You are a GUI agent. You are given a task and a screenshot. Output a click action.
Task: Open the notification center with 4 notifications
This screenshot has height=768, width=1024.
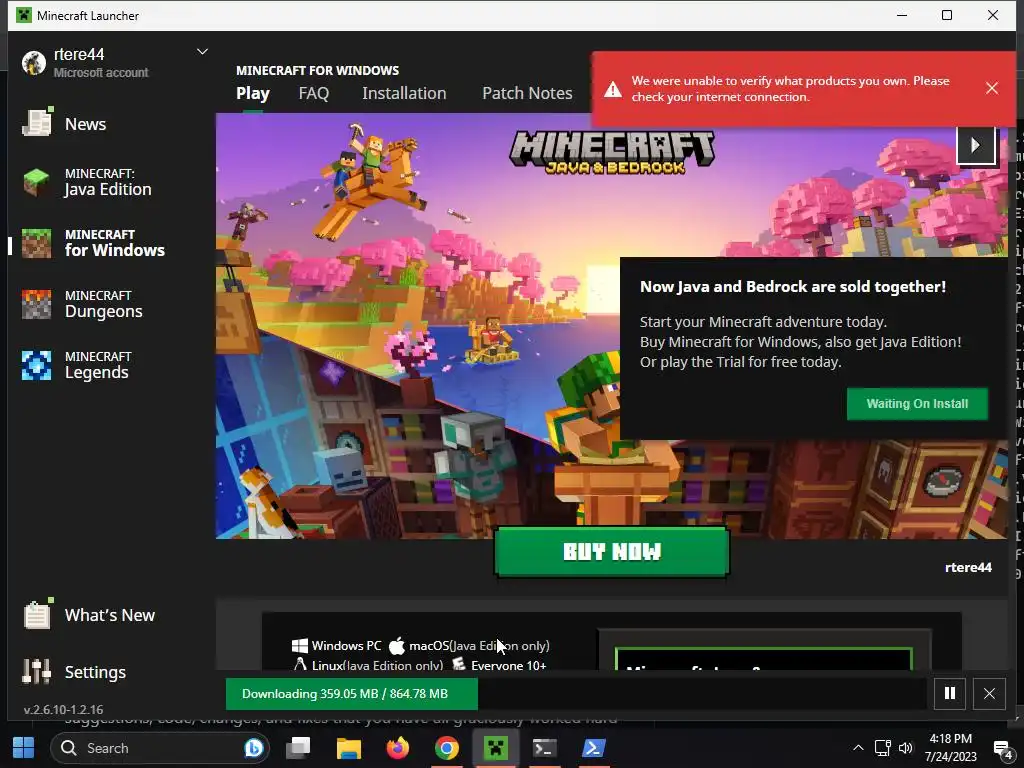(x=1002, y=750)
